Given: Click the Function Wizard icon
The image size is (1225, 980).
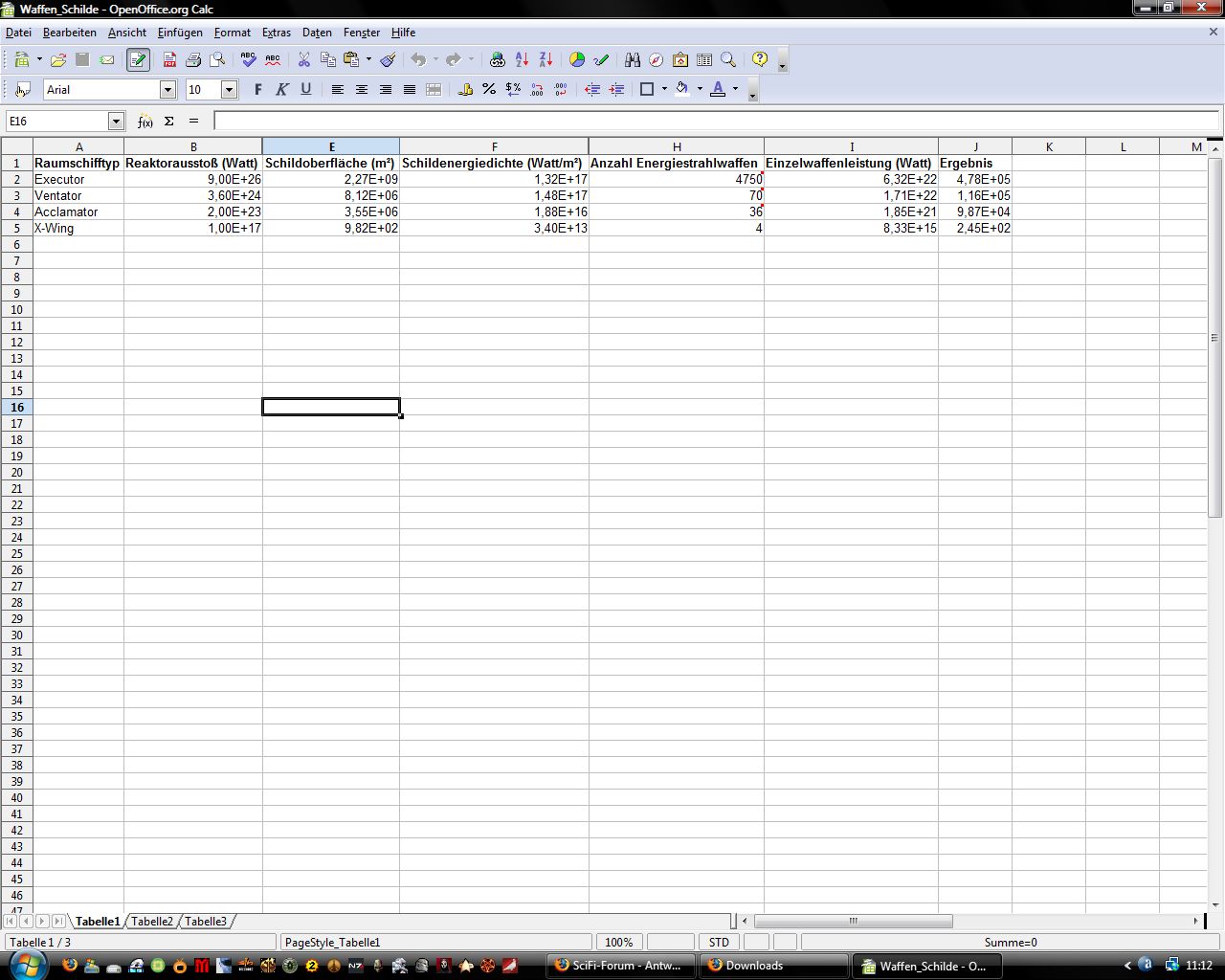Looking at the screenshot, I should click(x=145, y=122).
